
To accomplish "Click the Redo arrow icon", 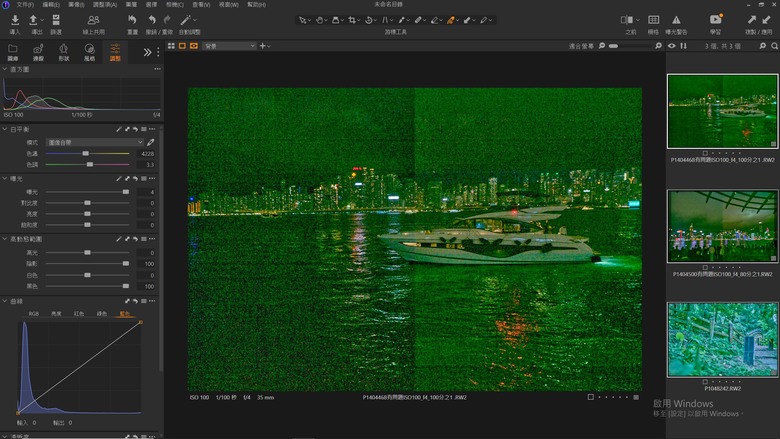I will 167,20.
